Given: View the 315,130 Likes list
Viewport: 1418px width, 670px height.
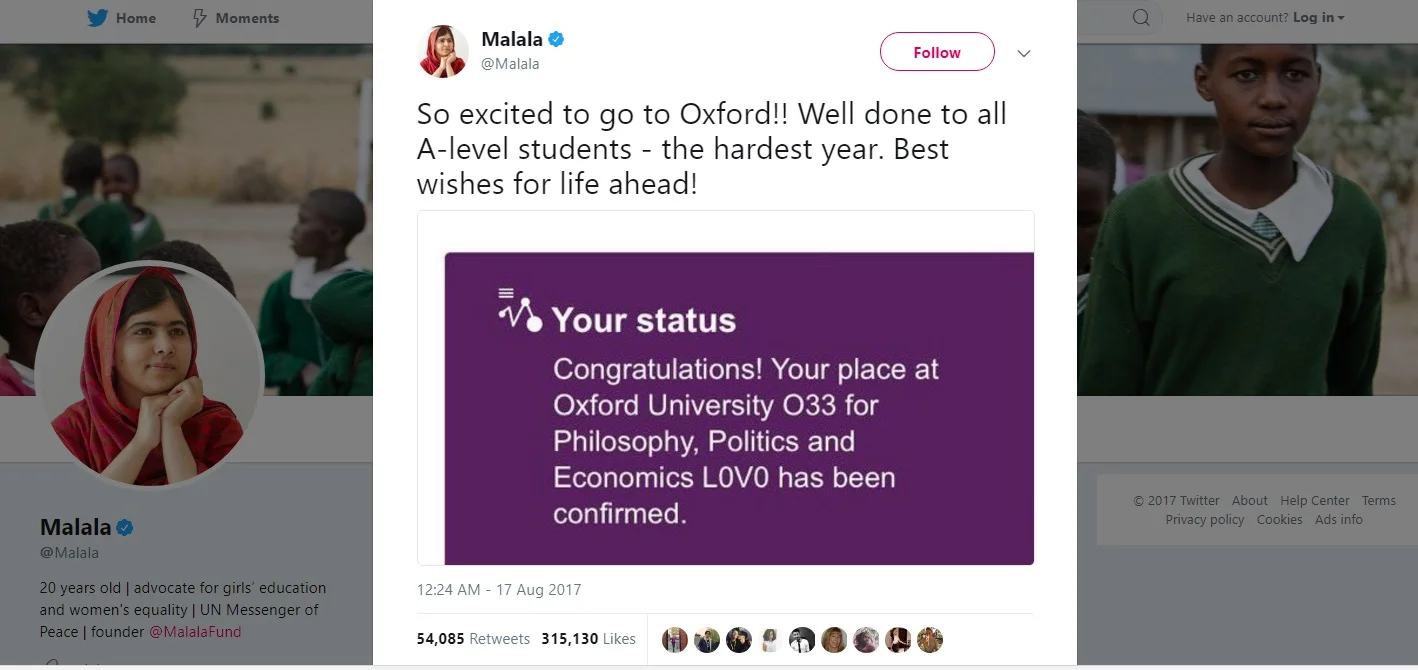Looking at the screenshot, I should (x=588, y=639).
